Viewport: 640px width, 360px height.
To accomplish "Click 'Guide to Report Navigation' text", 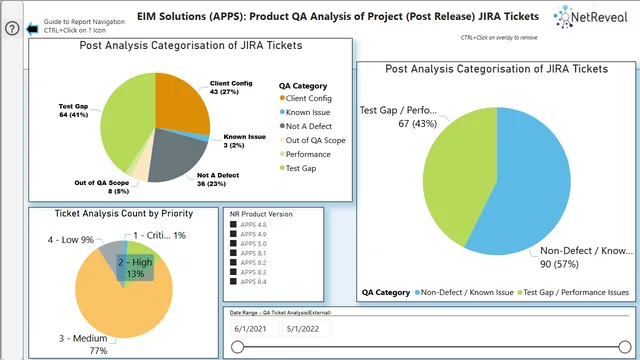I will pyautogui.click(x=84, y=22).
